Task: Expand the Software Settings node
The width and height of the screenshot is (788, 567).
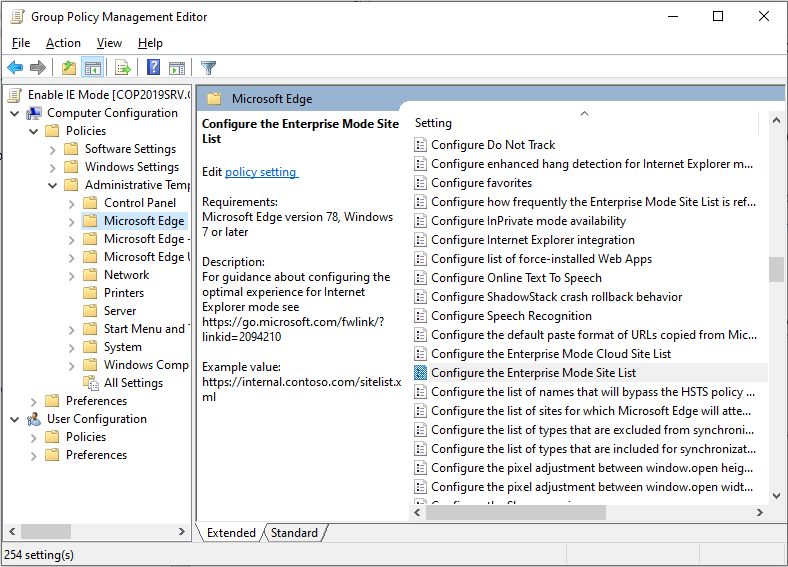Action: click(53, 150)
